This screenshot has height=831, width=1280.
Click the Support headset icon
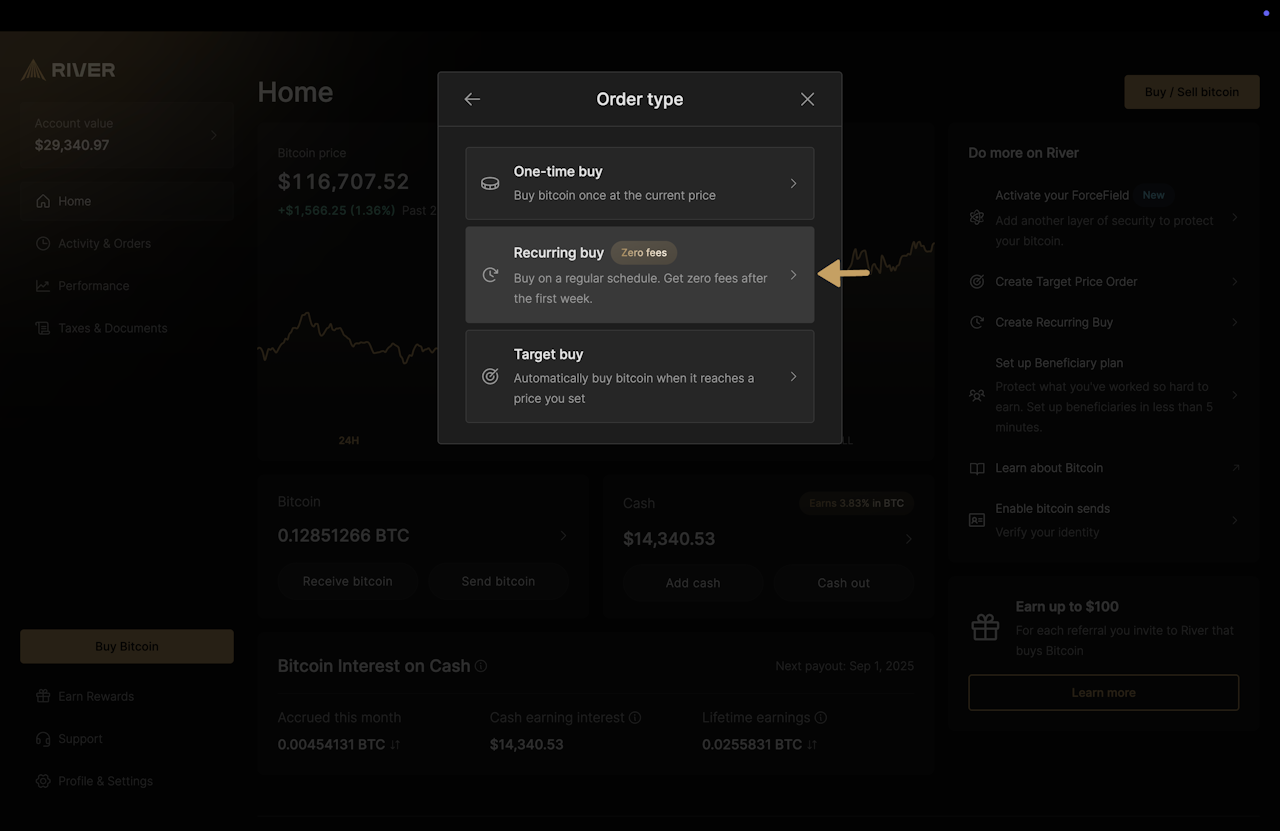43,739
